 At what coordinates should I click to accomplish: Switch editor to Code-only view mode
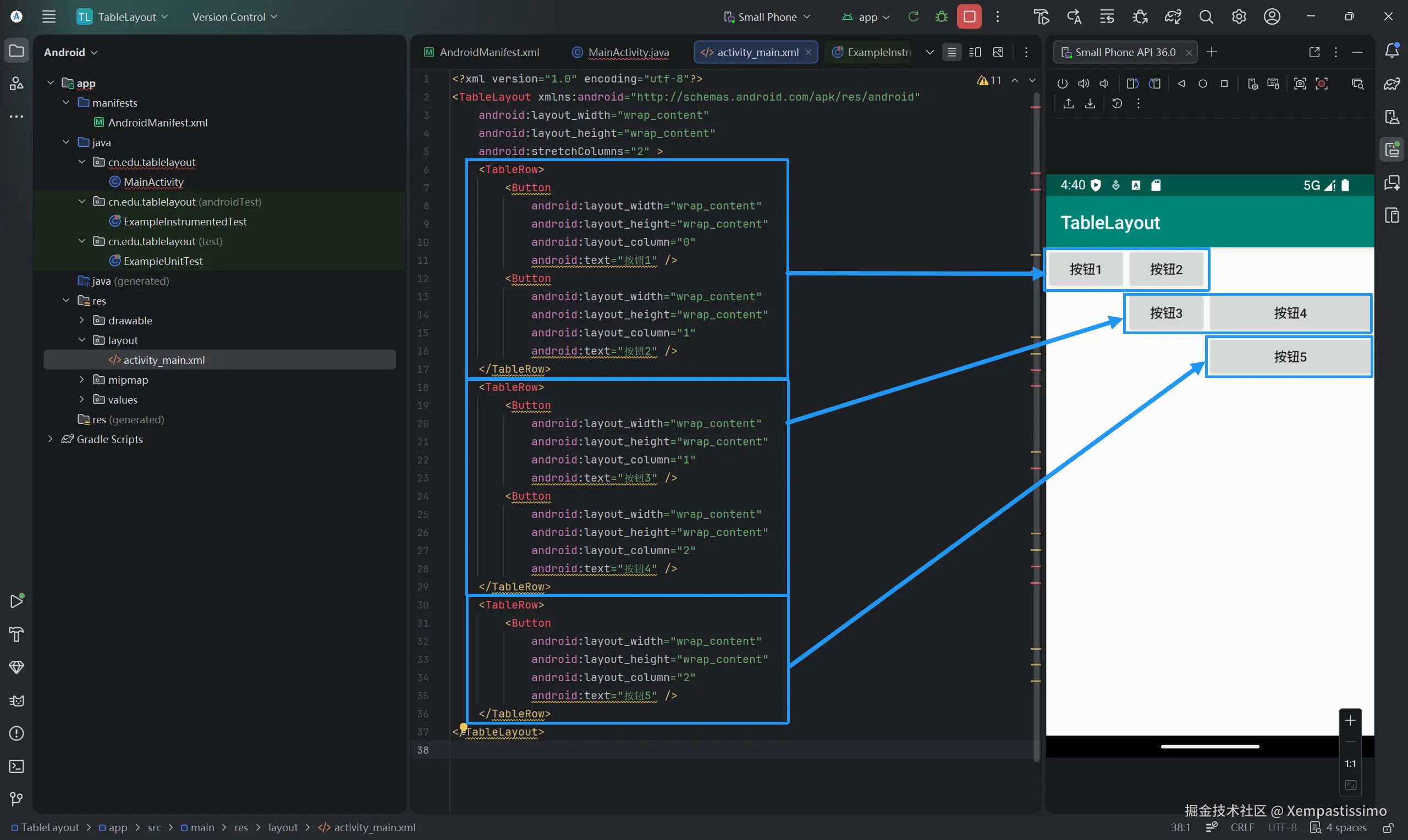click(952, 52)
